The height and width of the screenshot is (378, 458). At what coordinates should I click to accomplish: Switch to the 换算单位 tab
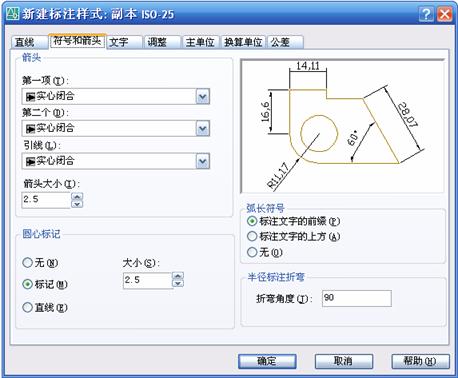(243, 42)
